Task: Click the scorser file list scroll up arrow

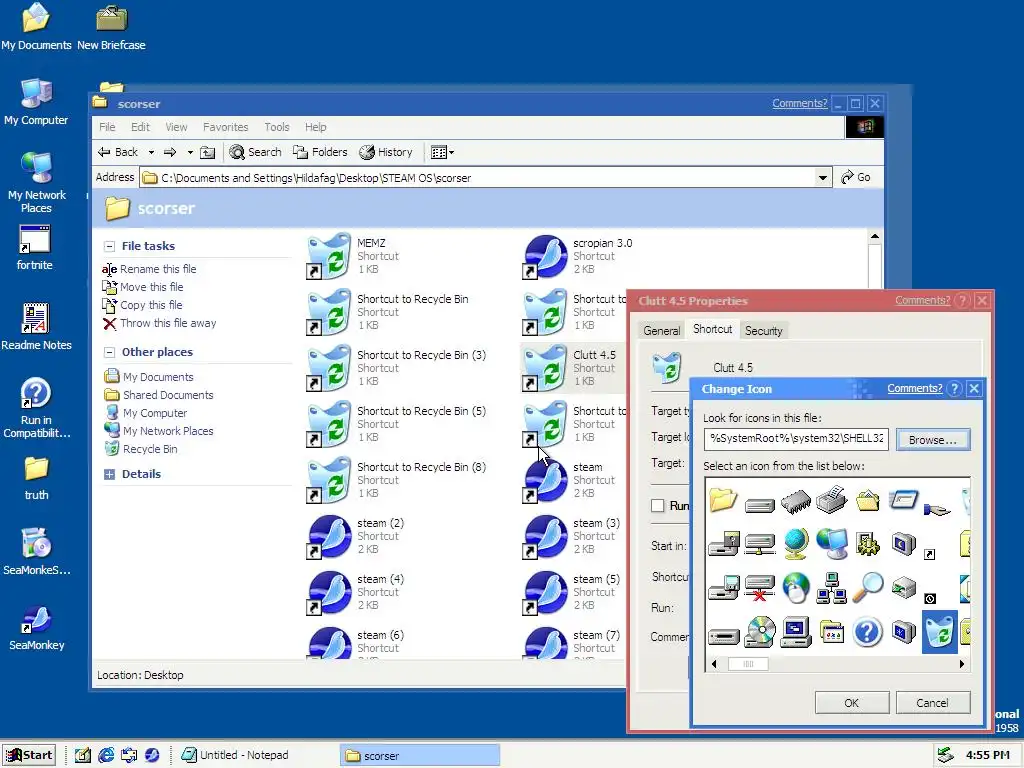Action: [874, 236]
